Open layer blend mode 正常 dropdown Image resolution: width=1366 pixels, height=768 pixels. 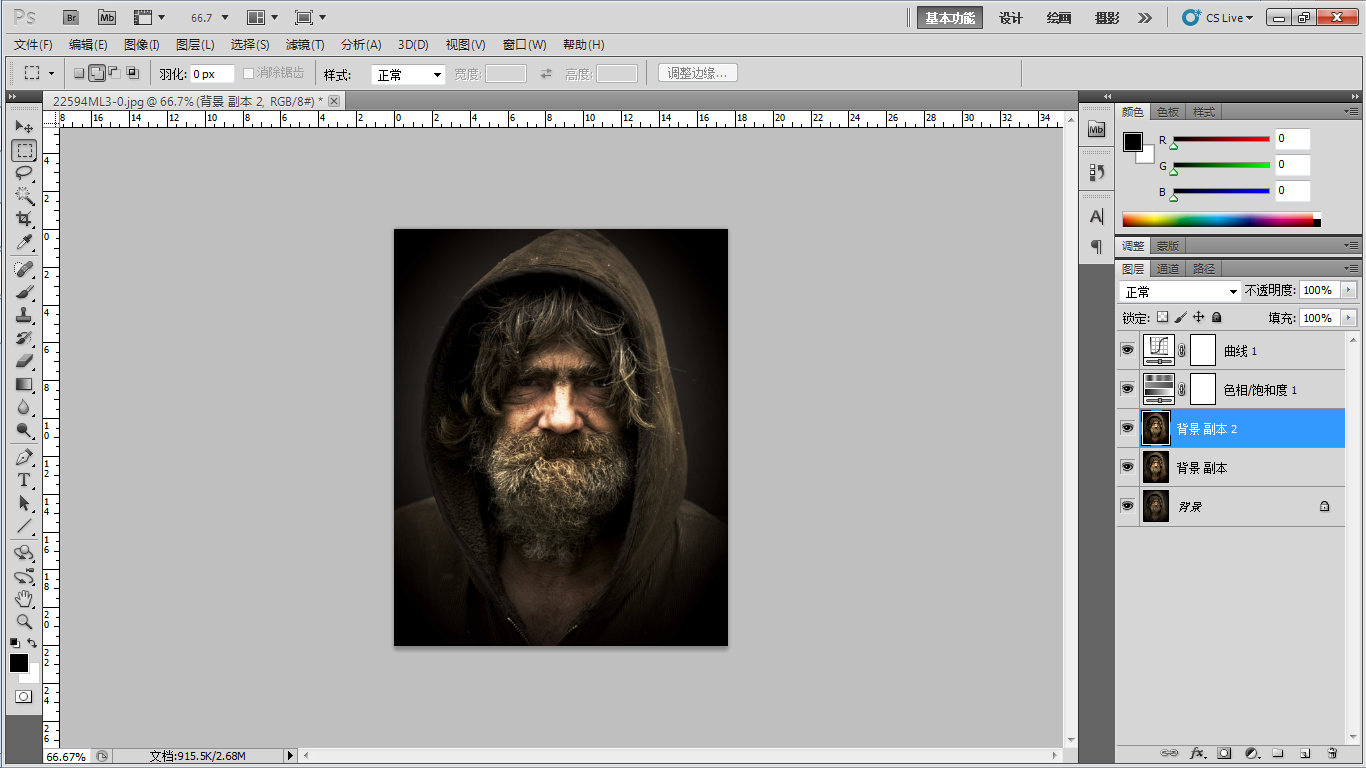[x=1180, y=291]
